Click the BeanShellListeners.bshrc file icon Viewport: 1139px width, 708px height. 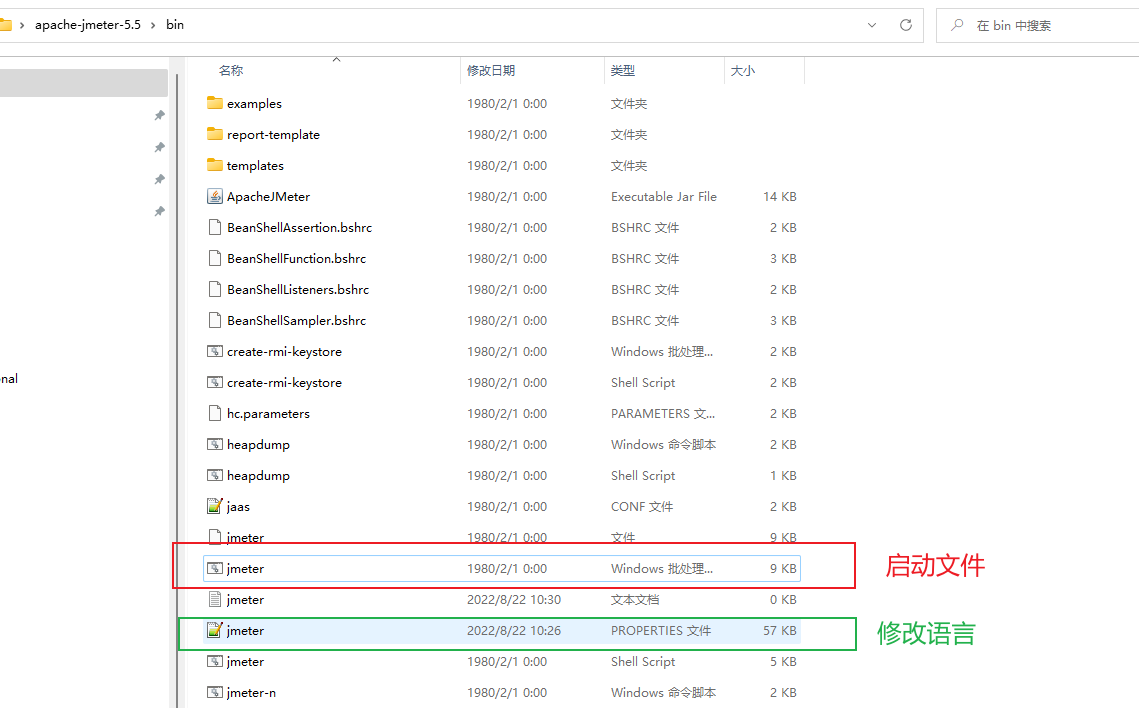point(214,289)
